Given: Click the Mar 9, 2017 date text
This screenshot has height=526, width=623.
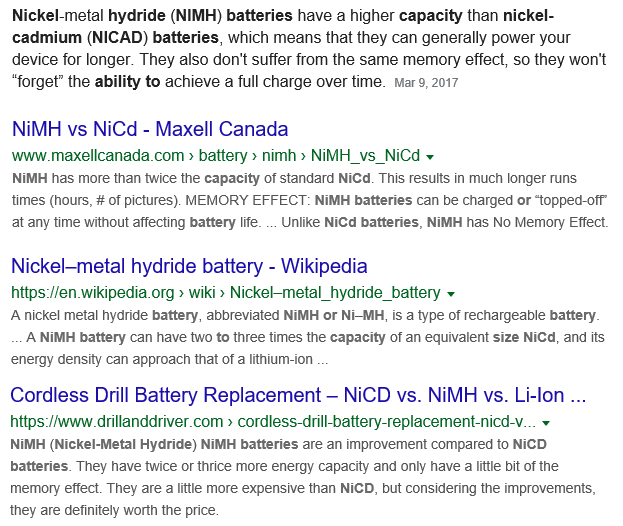Looking at the screenshot, I should (x=426, y=83).
